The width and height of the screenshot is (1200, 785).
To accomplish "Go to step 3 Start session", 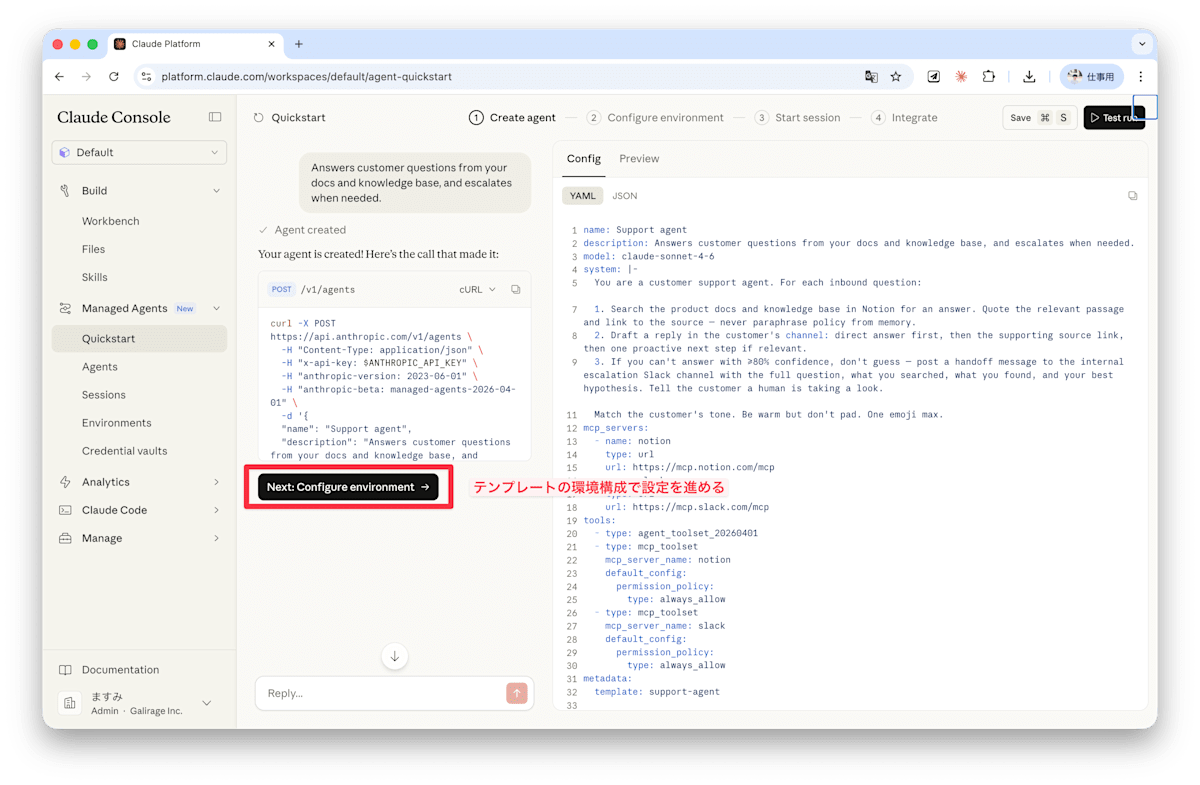I will click(797, 117).
